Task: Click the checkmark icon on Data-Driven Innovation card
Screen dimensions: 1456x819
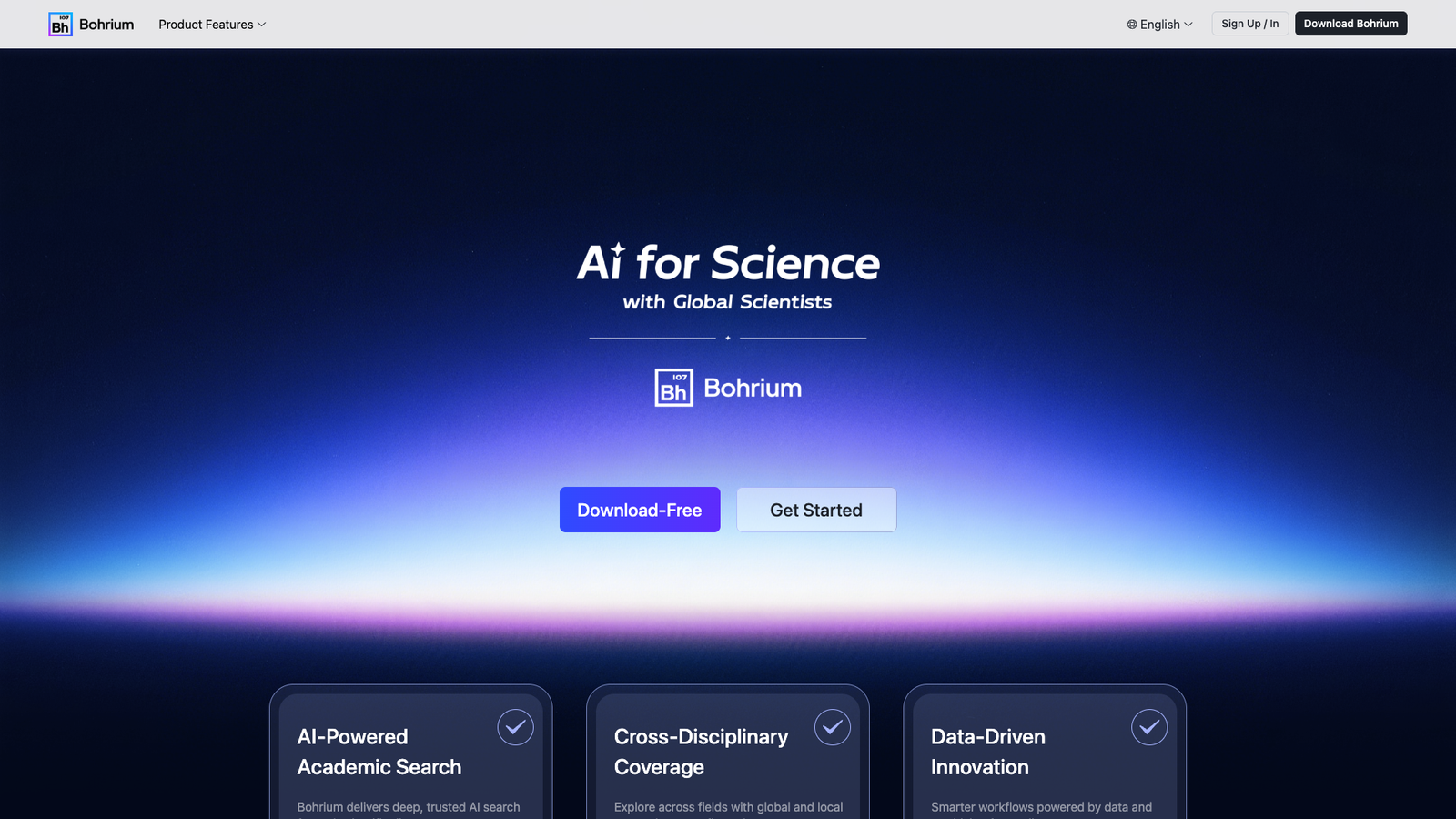Action: click(1149, 727)
